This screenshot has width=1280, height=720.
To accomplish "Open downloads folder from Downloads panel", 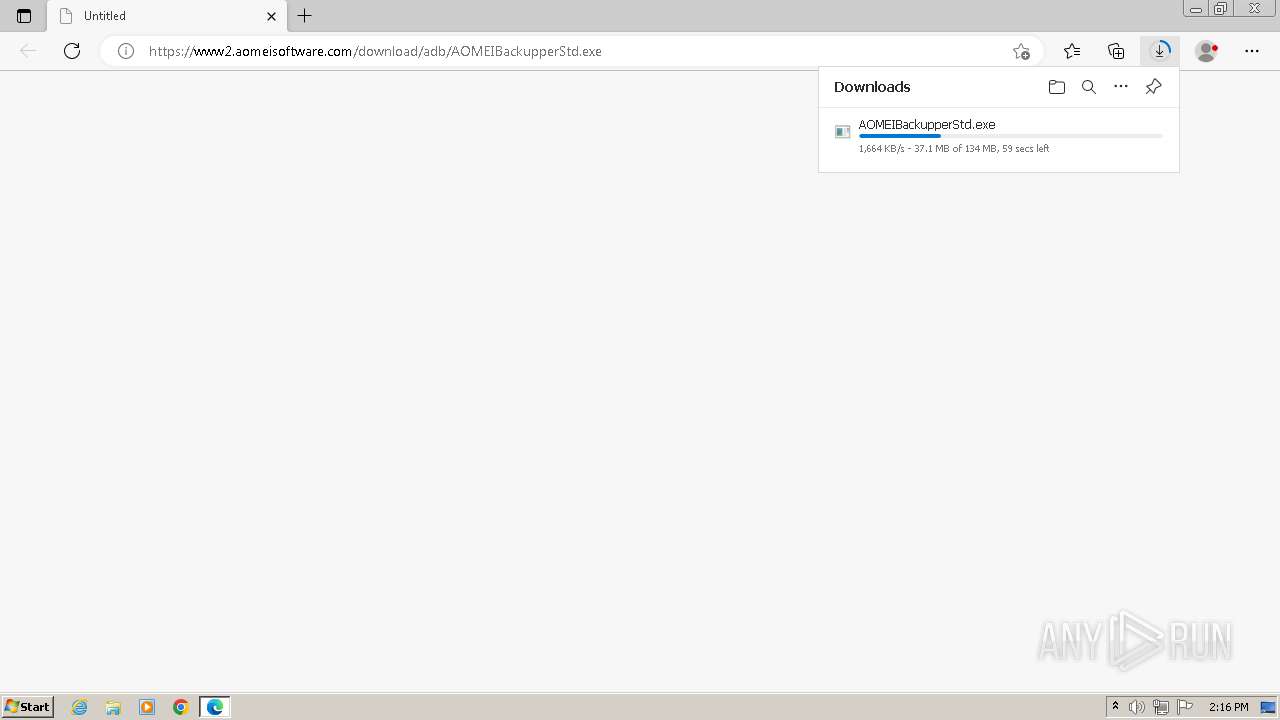I will (1057, 87).
